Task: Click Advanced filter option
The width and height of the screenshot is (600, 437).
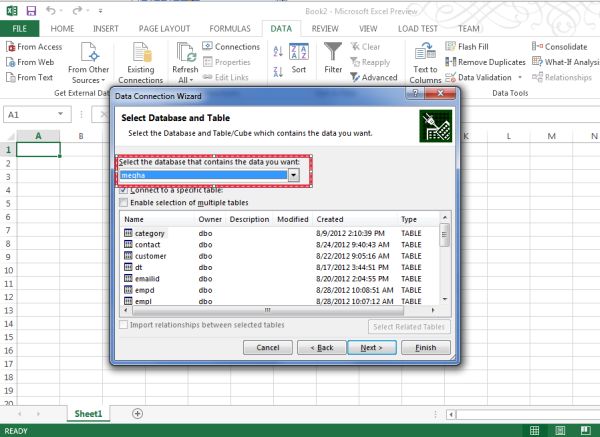Action: pyautogui.click(x=374, y=77)
